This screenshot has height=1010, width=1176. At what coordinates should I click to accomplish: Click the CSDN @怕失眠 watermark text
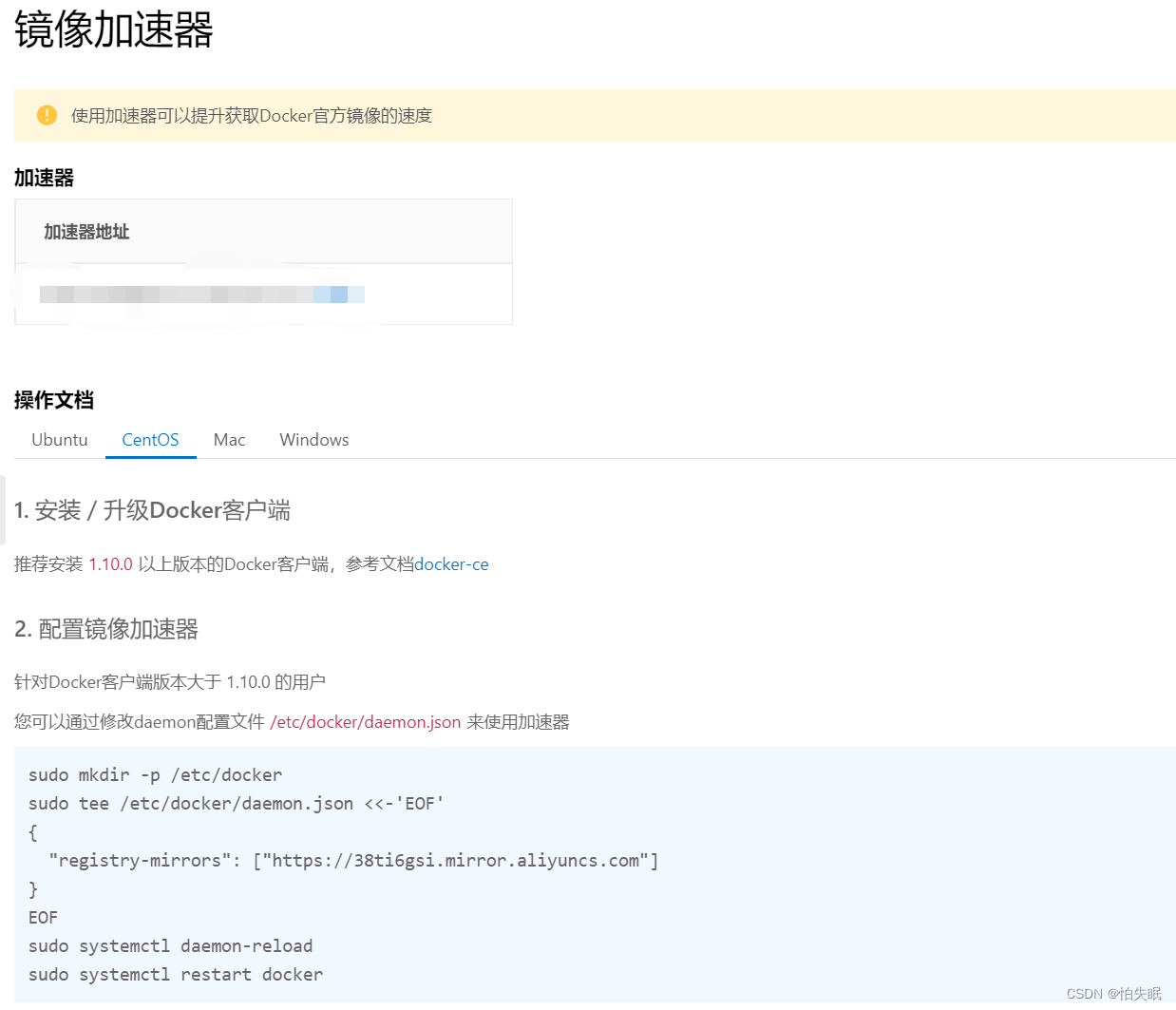point(1117,994)
